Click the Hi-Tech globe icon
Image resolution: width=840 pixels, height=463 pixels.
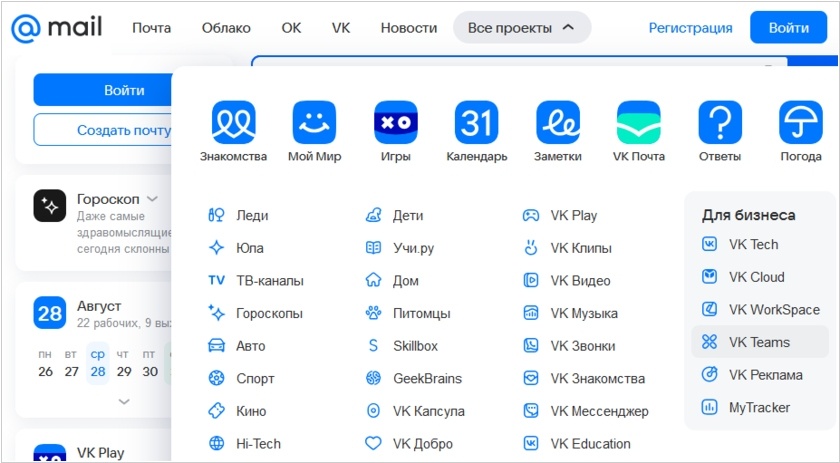pyautogui.click(x=216, y=444)
